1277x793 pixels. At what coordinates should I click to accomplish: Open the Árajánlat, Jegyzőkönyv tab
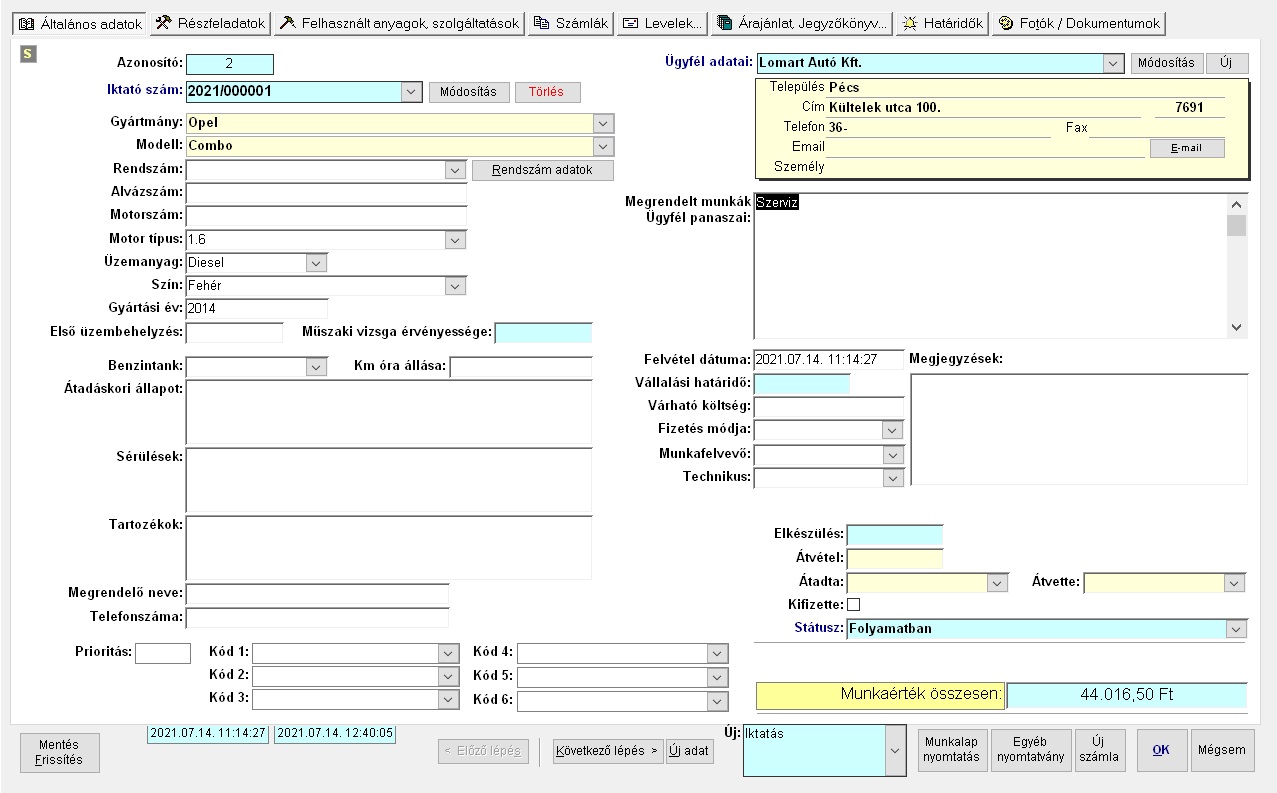[802, 23]
